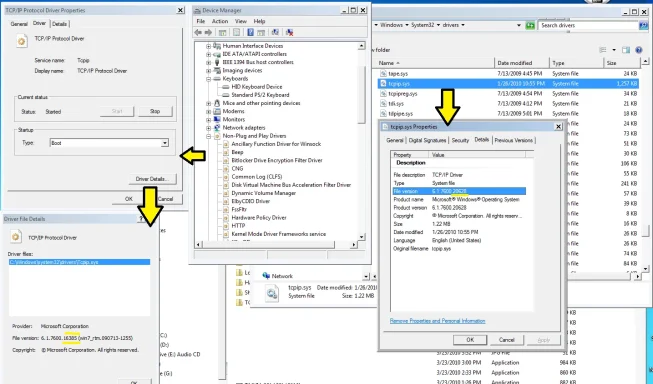653x384 pixels.
Task: Select Kernel Mode Driver Frameworks service entry
Action: point(279,234)
